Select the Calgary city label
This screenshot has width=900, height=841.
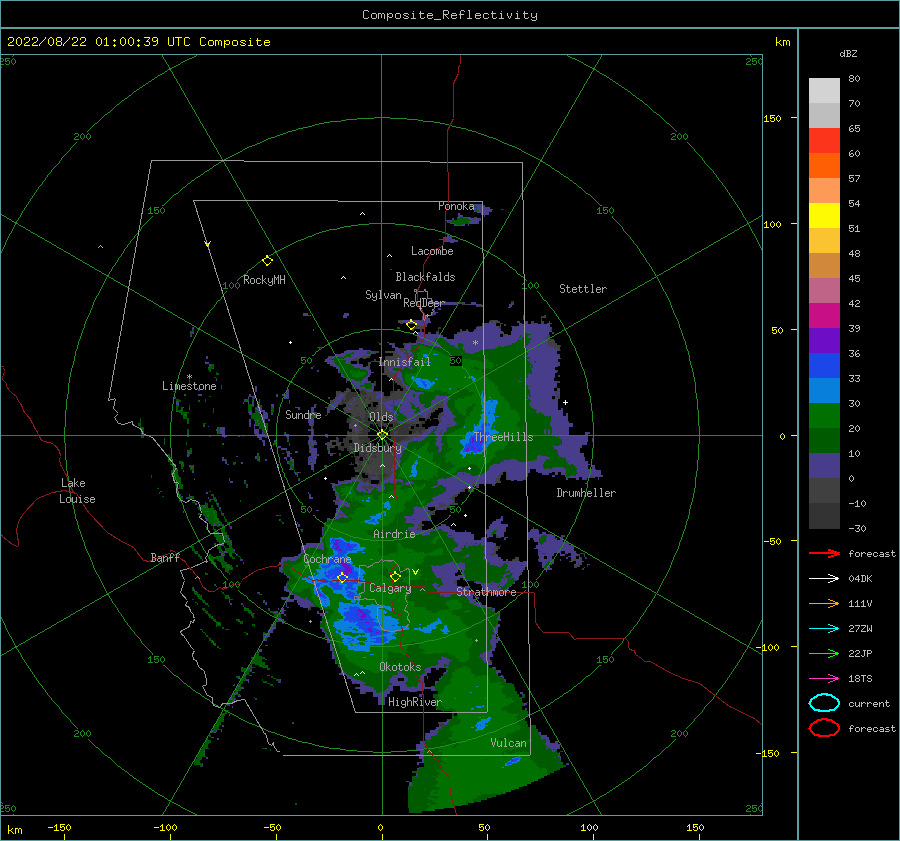[x=390, y=588]
